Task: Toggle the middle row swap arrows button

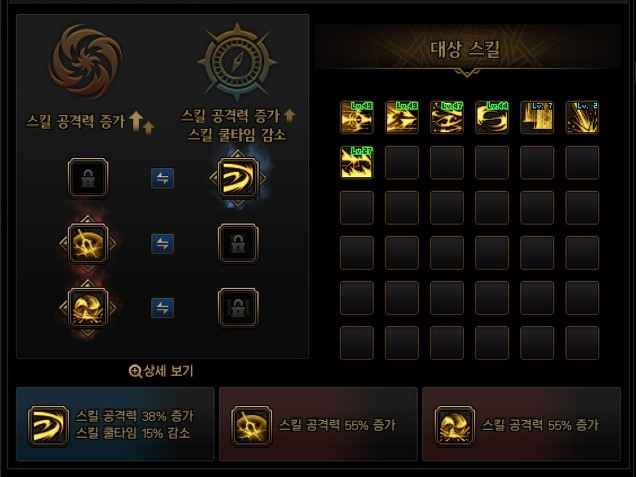Action: pyautogui.click(x=163, y=243)
